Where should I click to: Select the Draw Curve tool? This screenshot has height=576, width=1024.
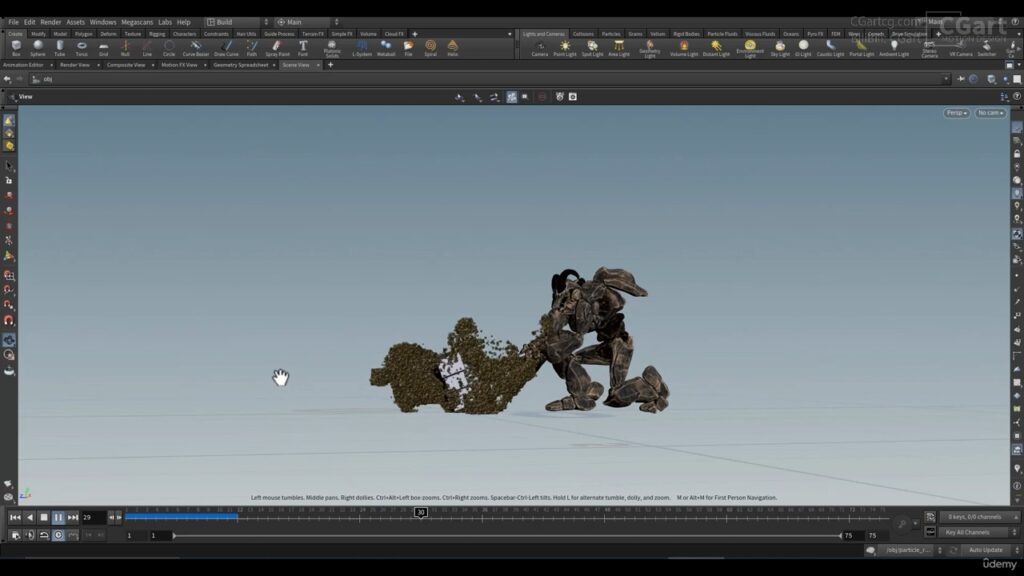tap(226, 48)
